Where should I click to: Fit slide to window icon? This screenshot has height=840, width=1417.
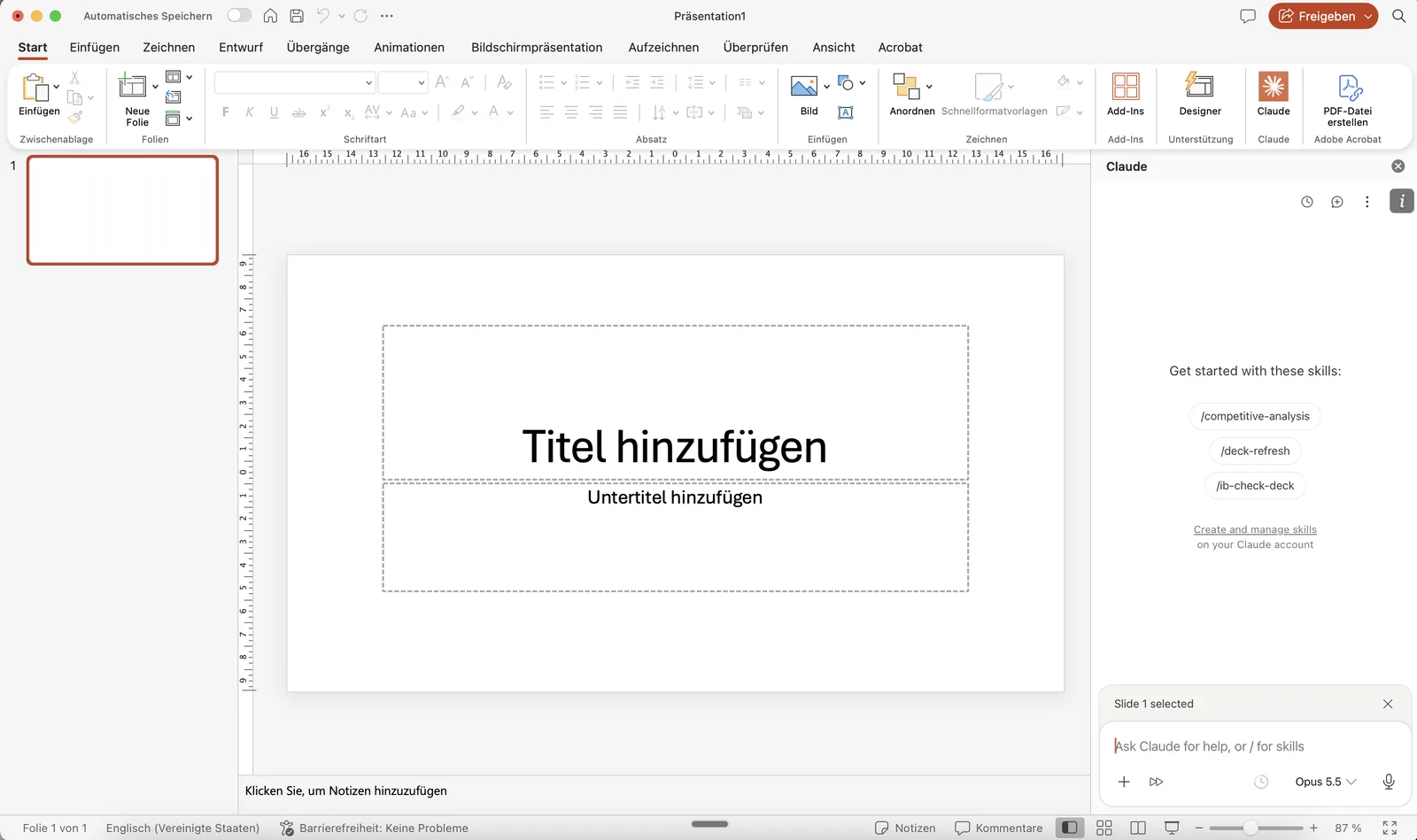(x=1390, y=828)
